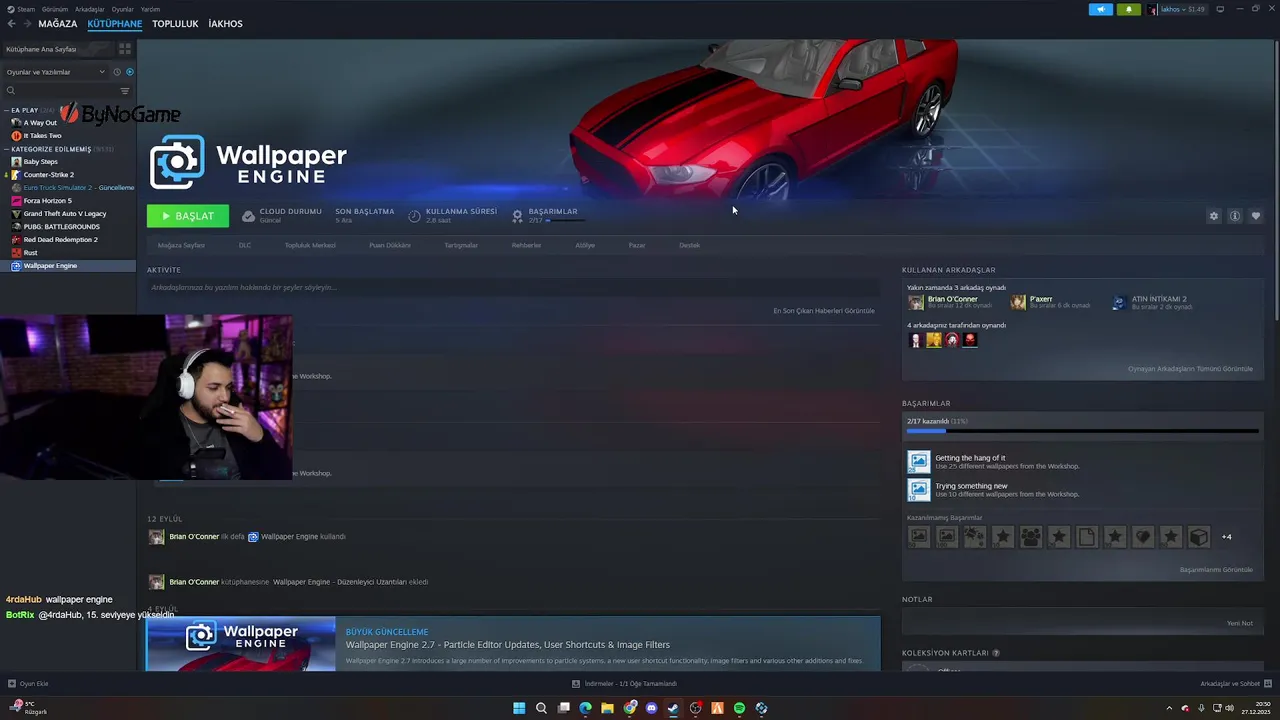The width and height of the screenshot is (1280, 720).
Task: Select the Trying something new achievement icon
Action: tap(918, 490)
